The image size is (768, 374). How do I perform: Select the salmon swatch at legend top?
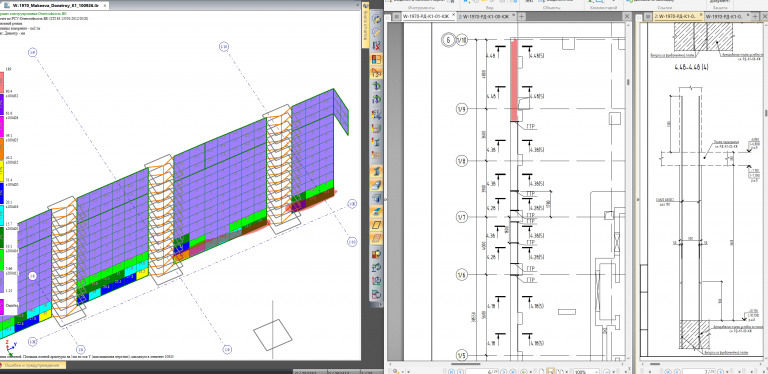[x=2, y=82]
